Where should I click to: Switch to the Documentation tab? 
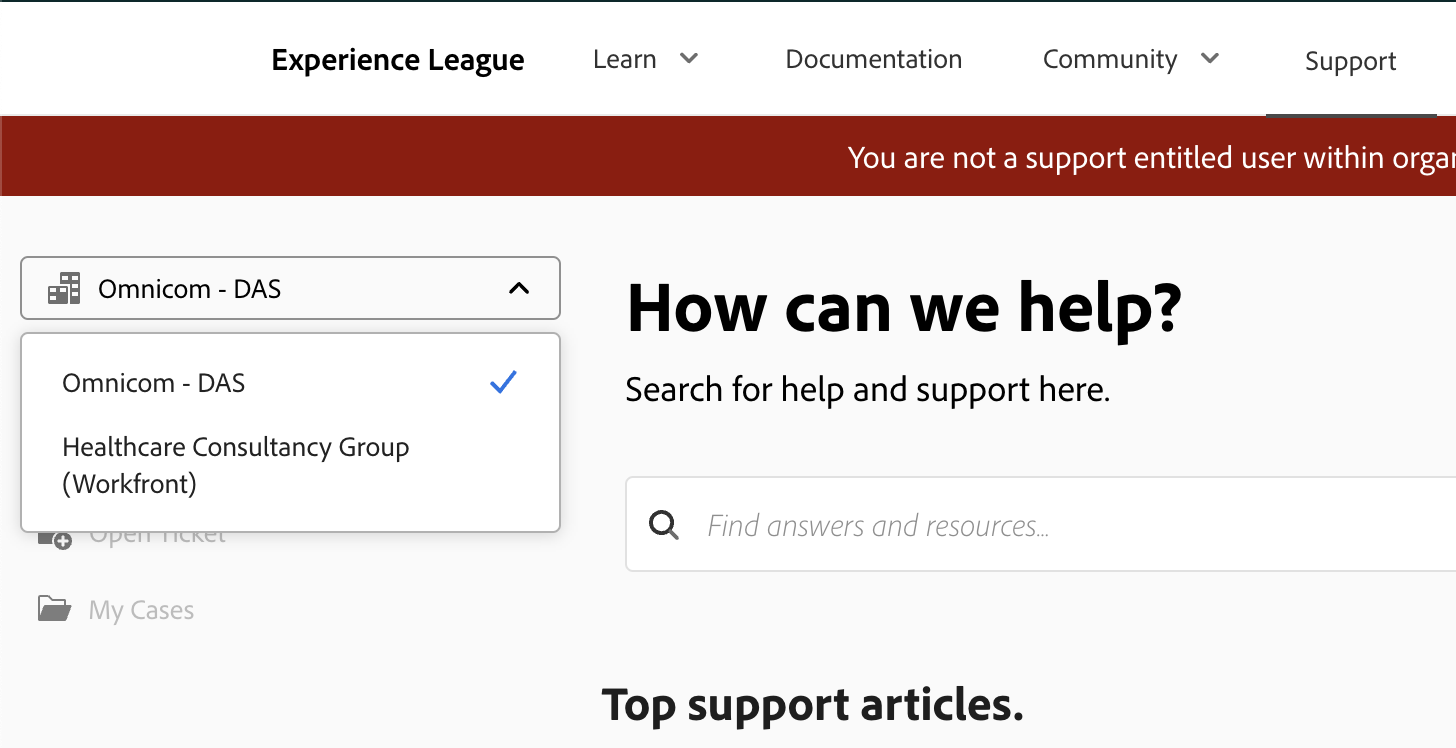(873, 59)
